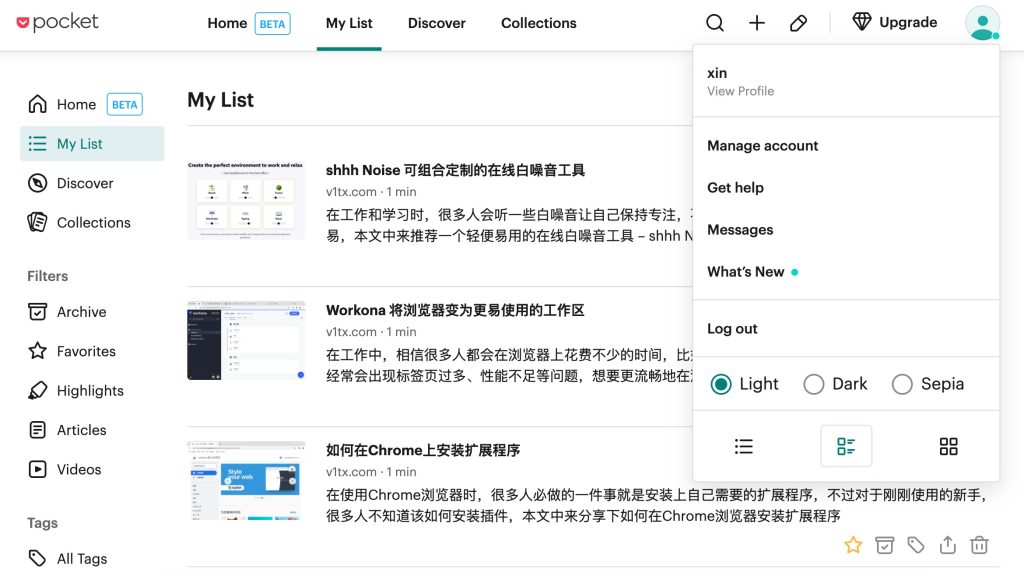Click the Videos play icon
Screen dimensions: 1024x576
pos(37,469)
